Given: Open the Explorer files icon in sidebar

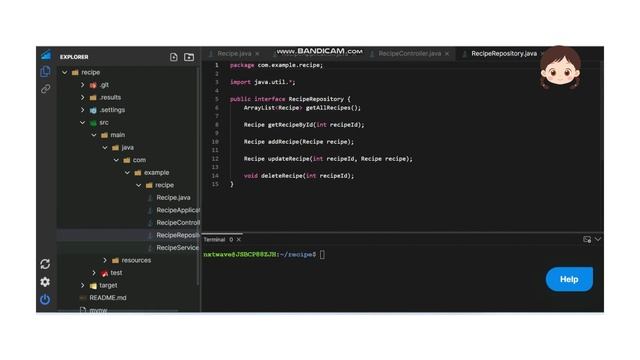Looking at the screenshot, I should coord(45,71).
